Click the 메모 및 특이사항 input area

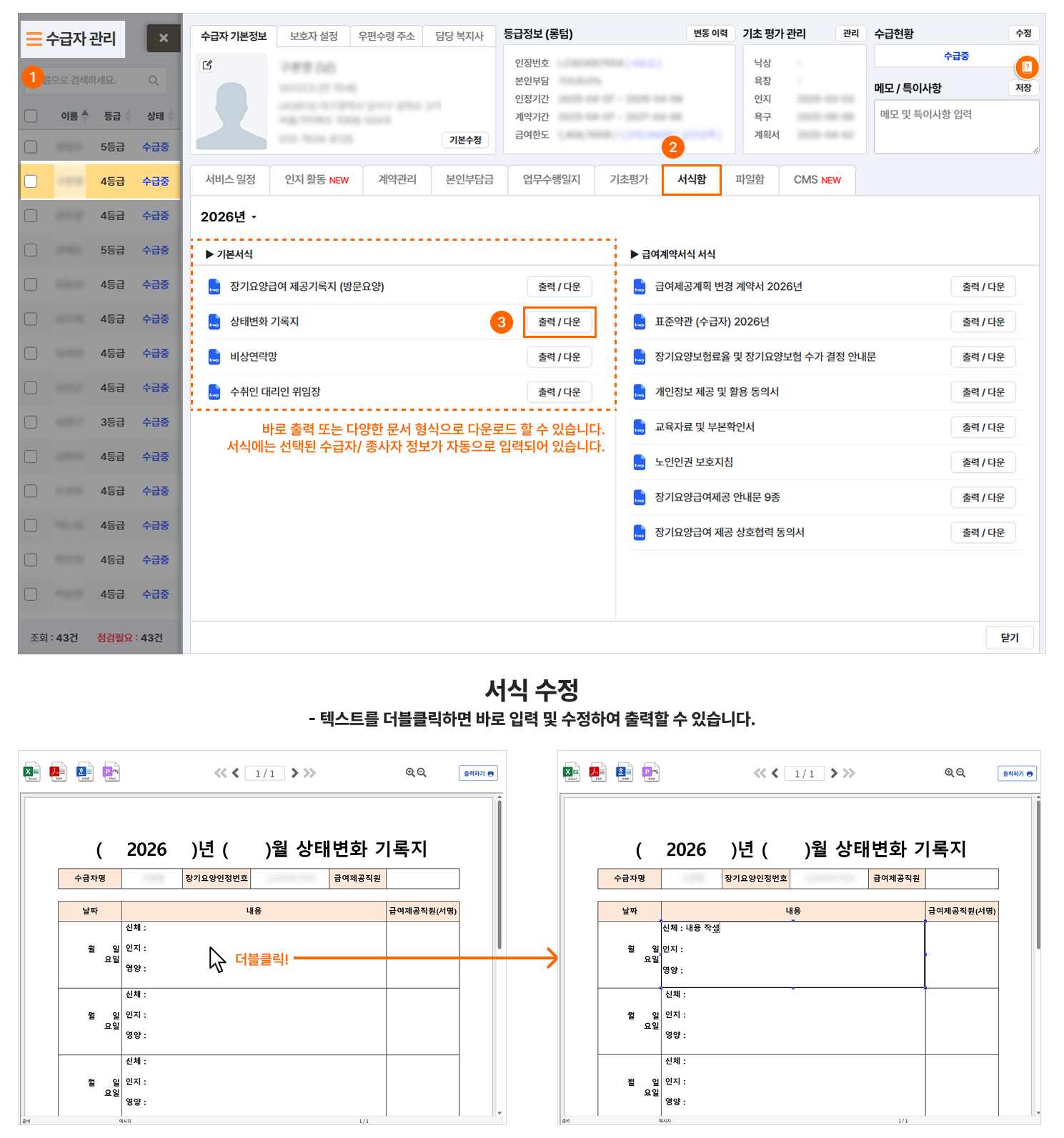[x=955, y=127]
